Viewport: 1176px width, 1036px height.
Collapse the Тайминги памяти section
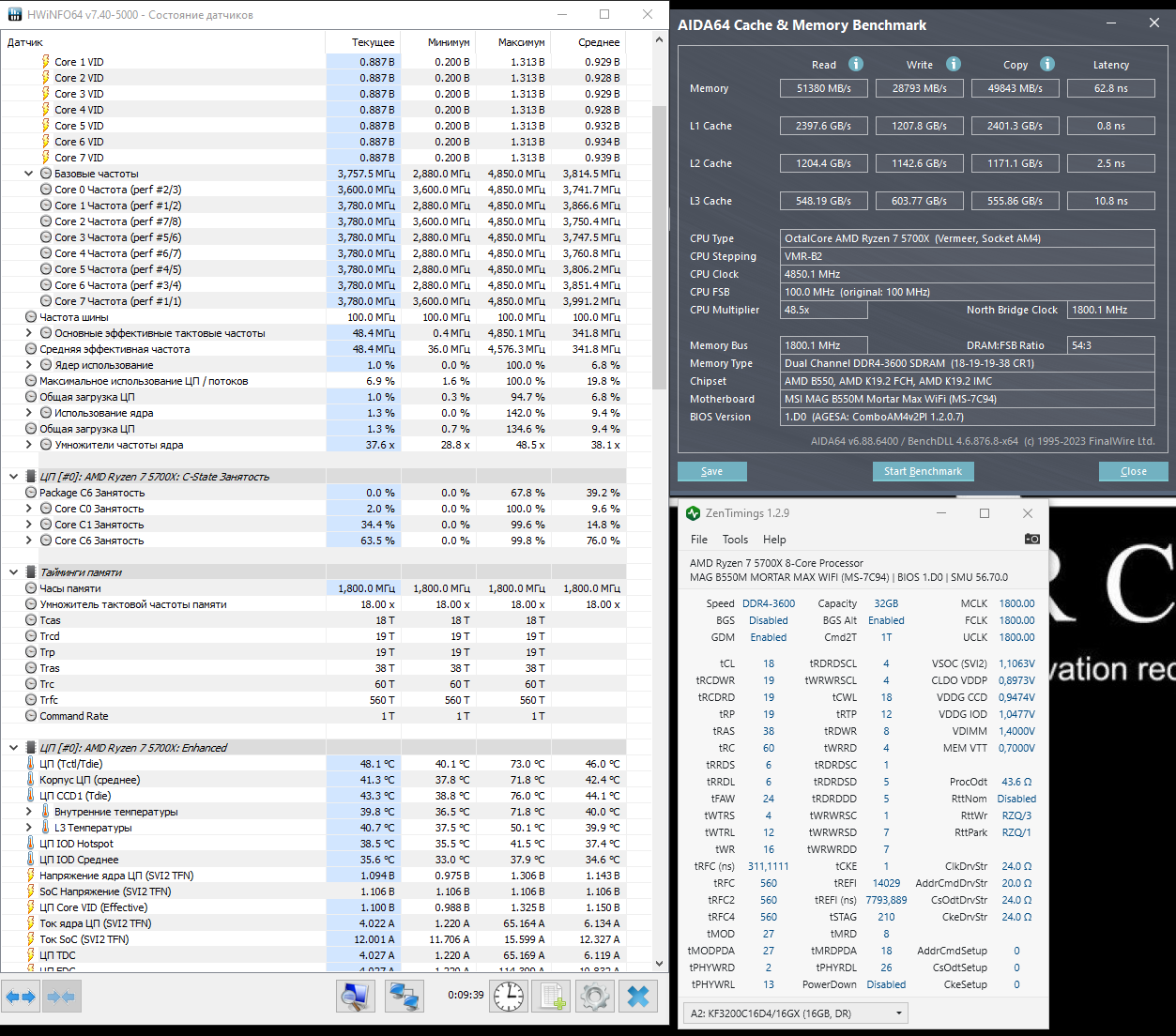13,572
